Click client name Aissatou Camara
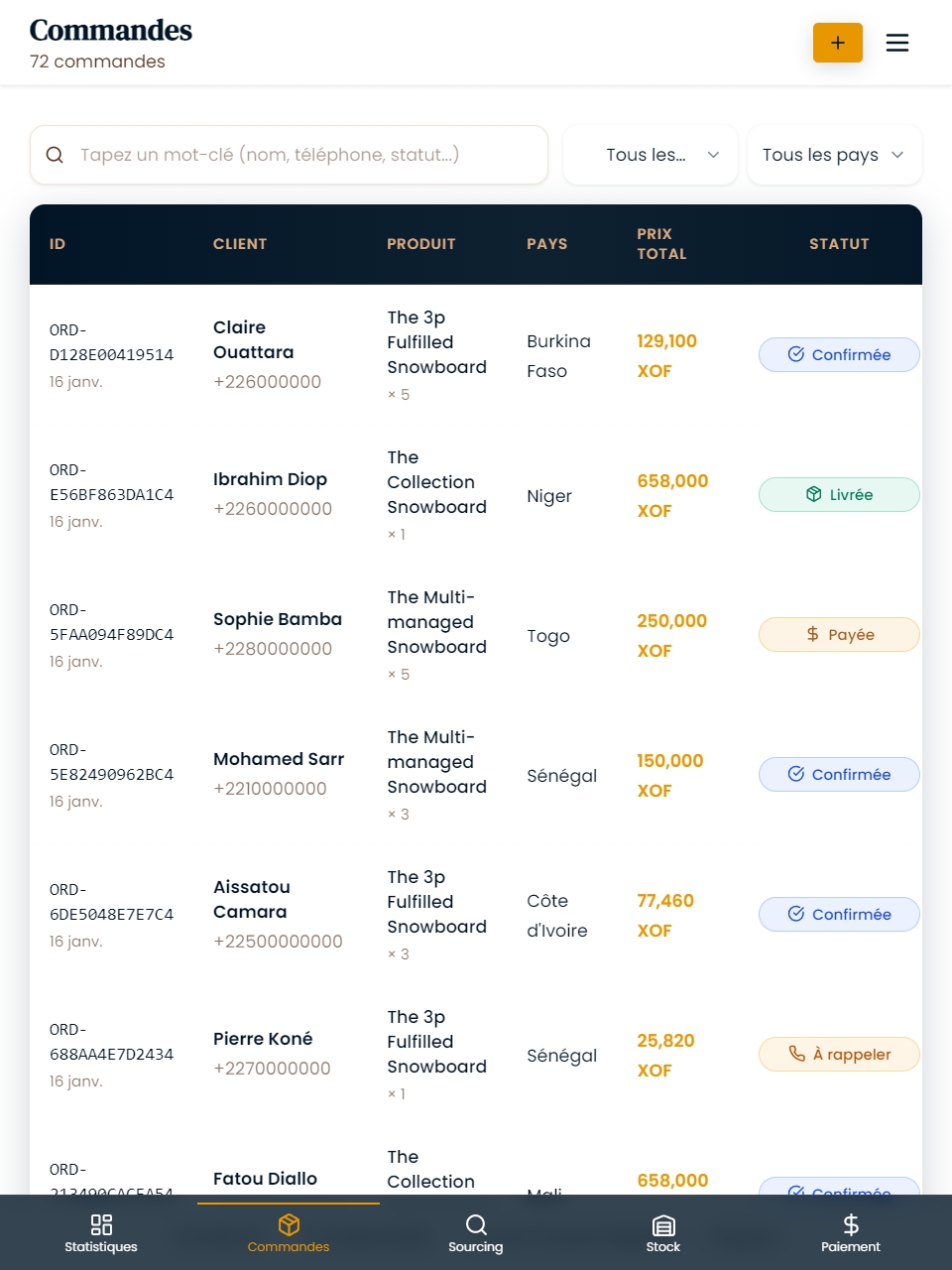Viewport: 952px width, 1270px height. click(x=251, y=899)
